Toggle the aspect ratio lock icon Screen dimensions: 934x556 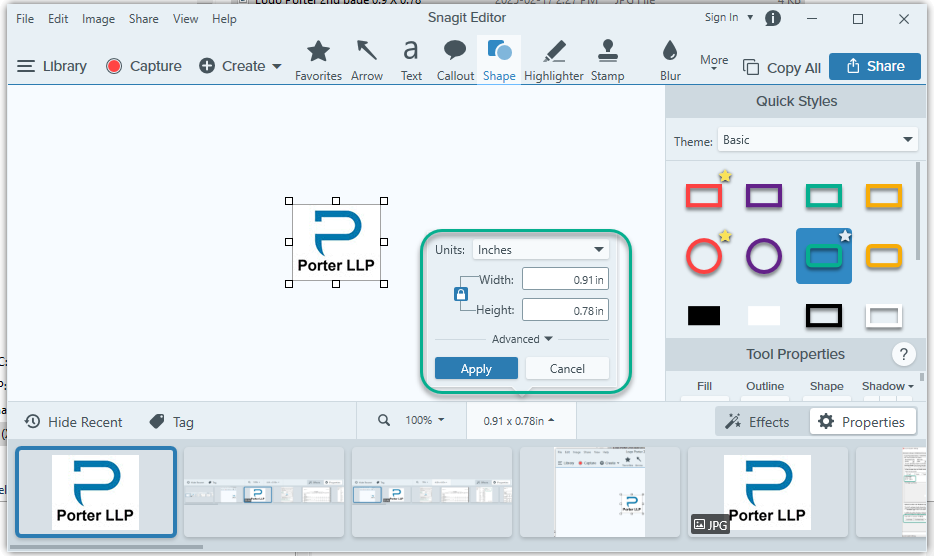coord(460,294)
